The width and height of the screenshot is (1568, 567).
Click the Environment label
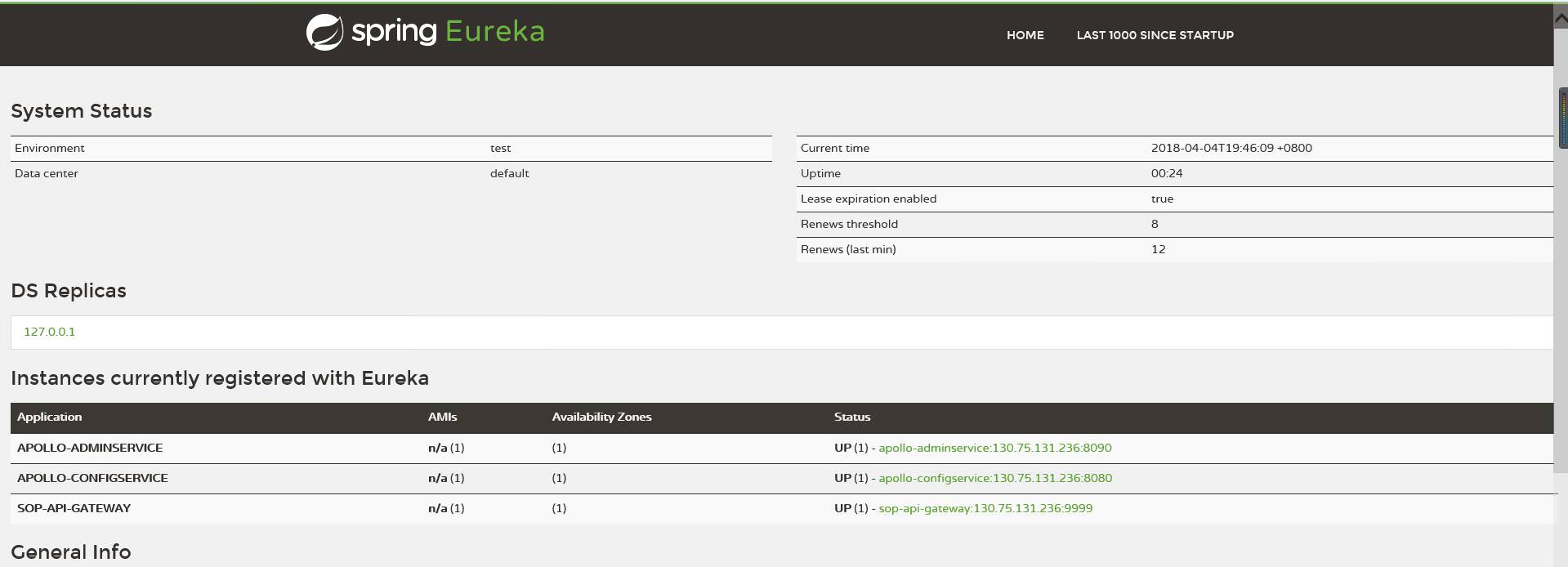click(49, 148)
